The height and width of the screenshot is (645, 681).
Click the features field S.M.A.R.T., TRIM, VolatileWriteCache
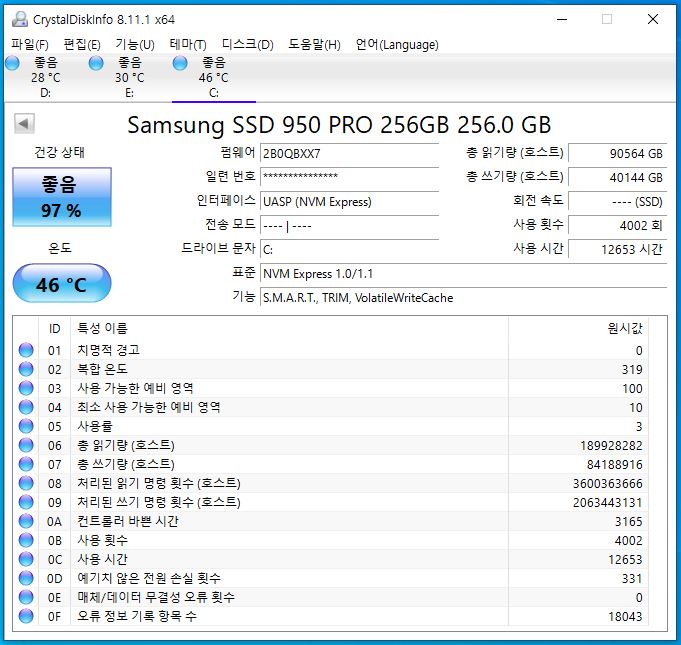tap(463, 298)
